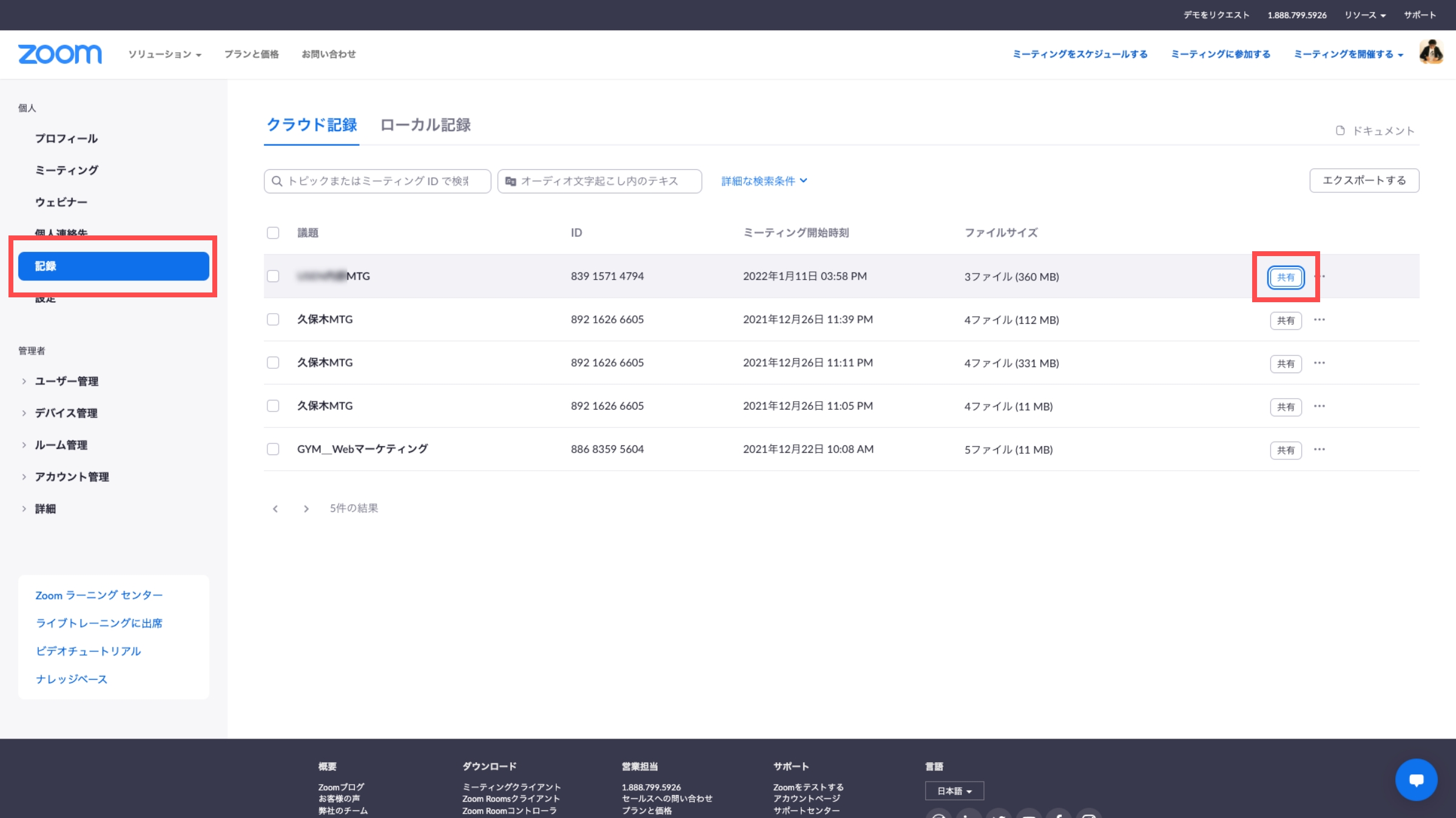Share the GYM_Webマーケティング recording
1456x818 pixels.
(x=1286, y=450)
